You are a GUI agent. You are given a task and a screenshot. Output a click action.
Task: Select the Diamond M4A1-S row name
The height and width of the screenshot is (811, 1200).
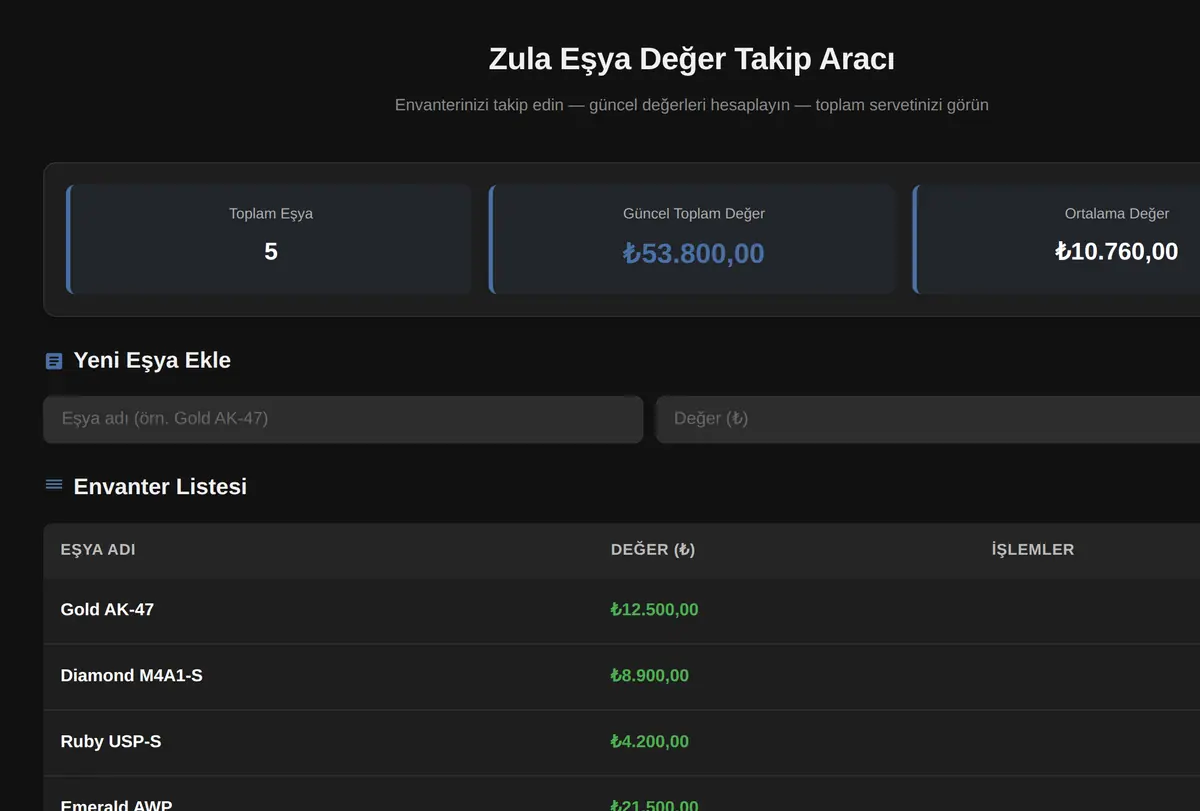[x=131, y=676]
